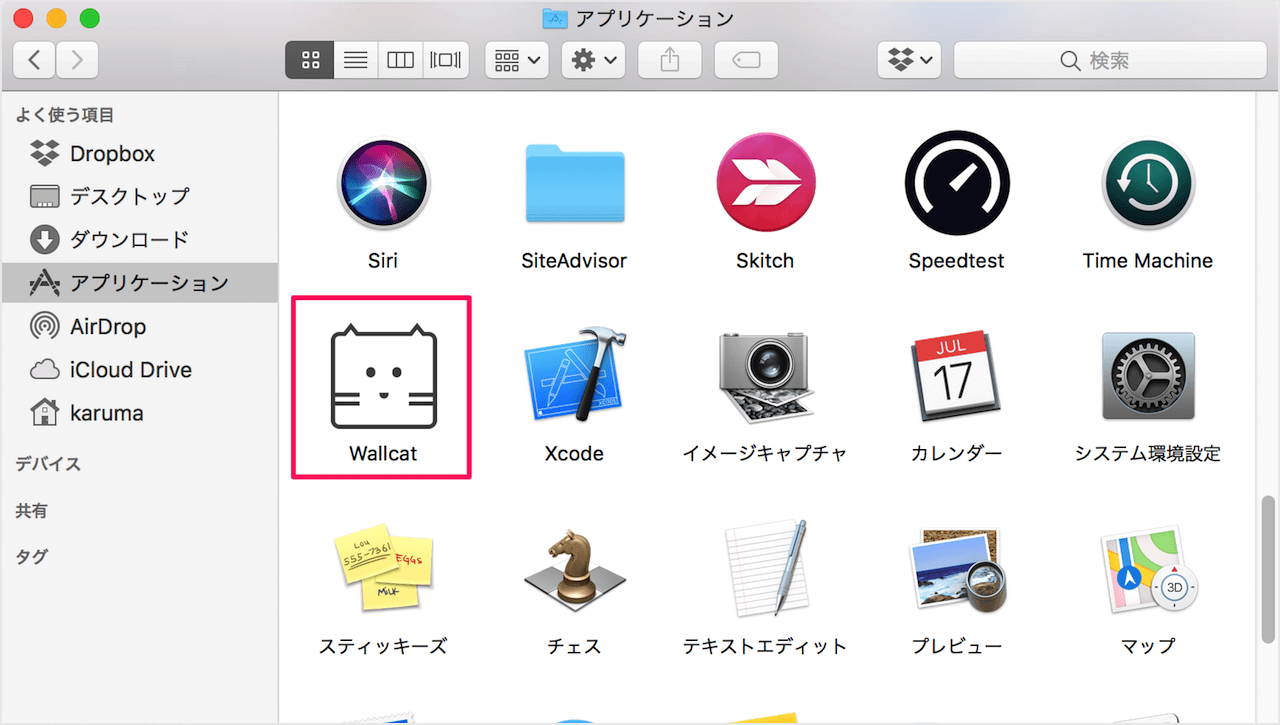The width and height of the screenshot is (1280, 725).
Task: Click the イメージキャプチャ name label
Action: point(765,453)
